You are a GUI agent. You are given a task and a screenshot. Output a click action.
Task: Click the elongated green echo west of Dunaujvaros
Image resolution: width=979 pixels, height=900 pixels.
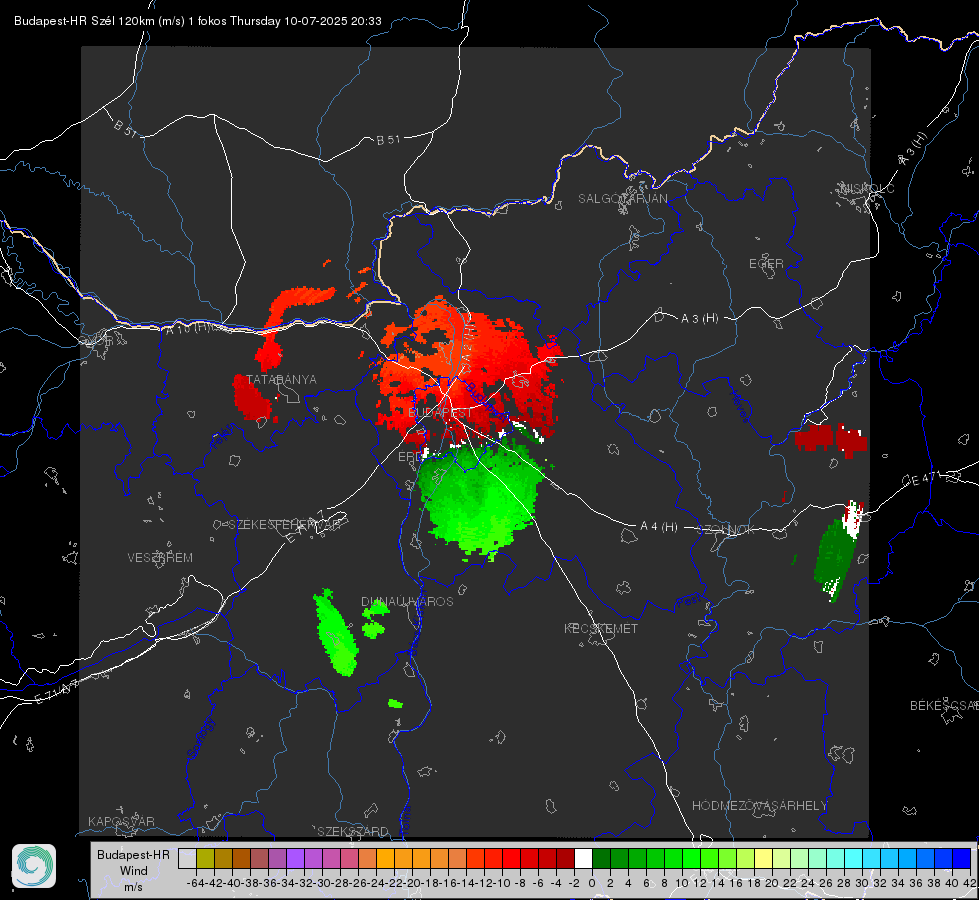336,632
